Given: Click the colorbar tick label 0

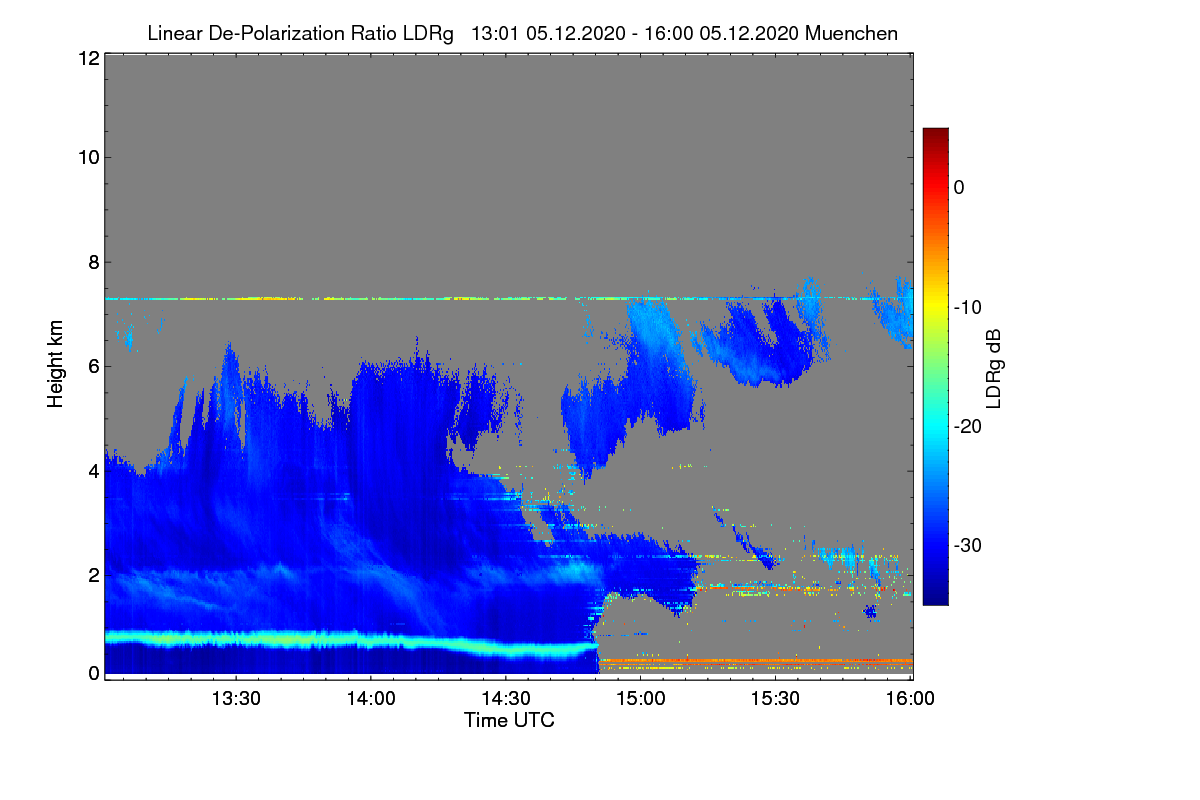Looking at the screenshot, I should (x=959, y=187).
